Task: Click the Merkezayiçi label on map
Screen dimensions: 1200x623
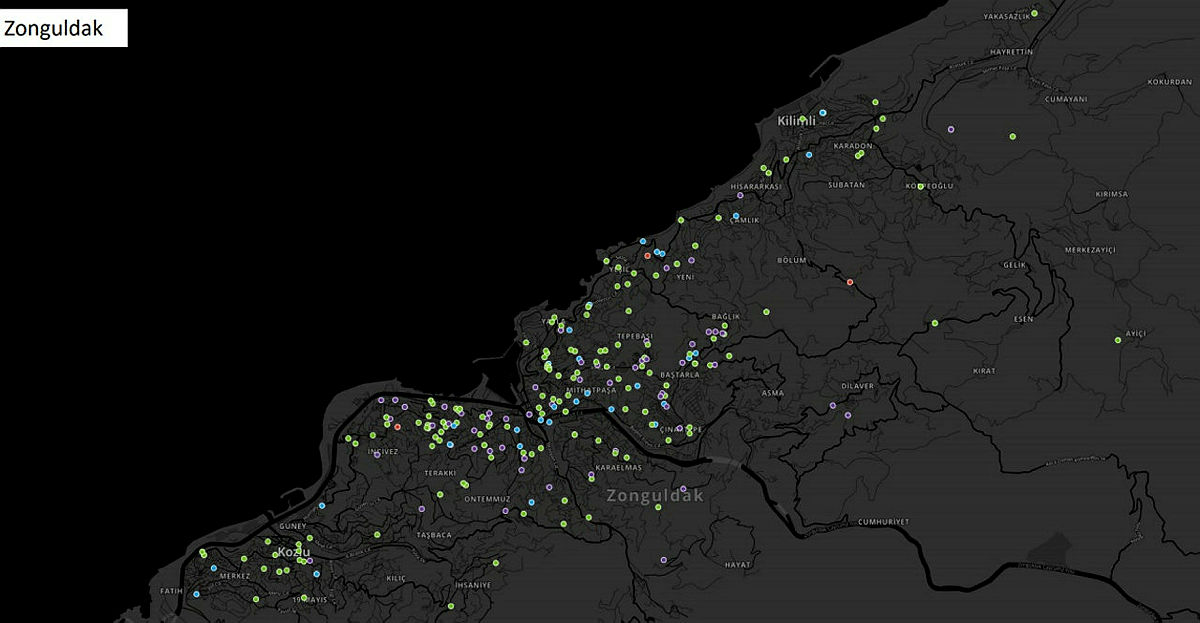Action: point(1089,249)
